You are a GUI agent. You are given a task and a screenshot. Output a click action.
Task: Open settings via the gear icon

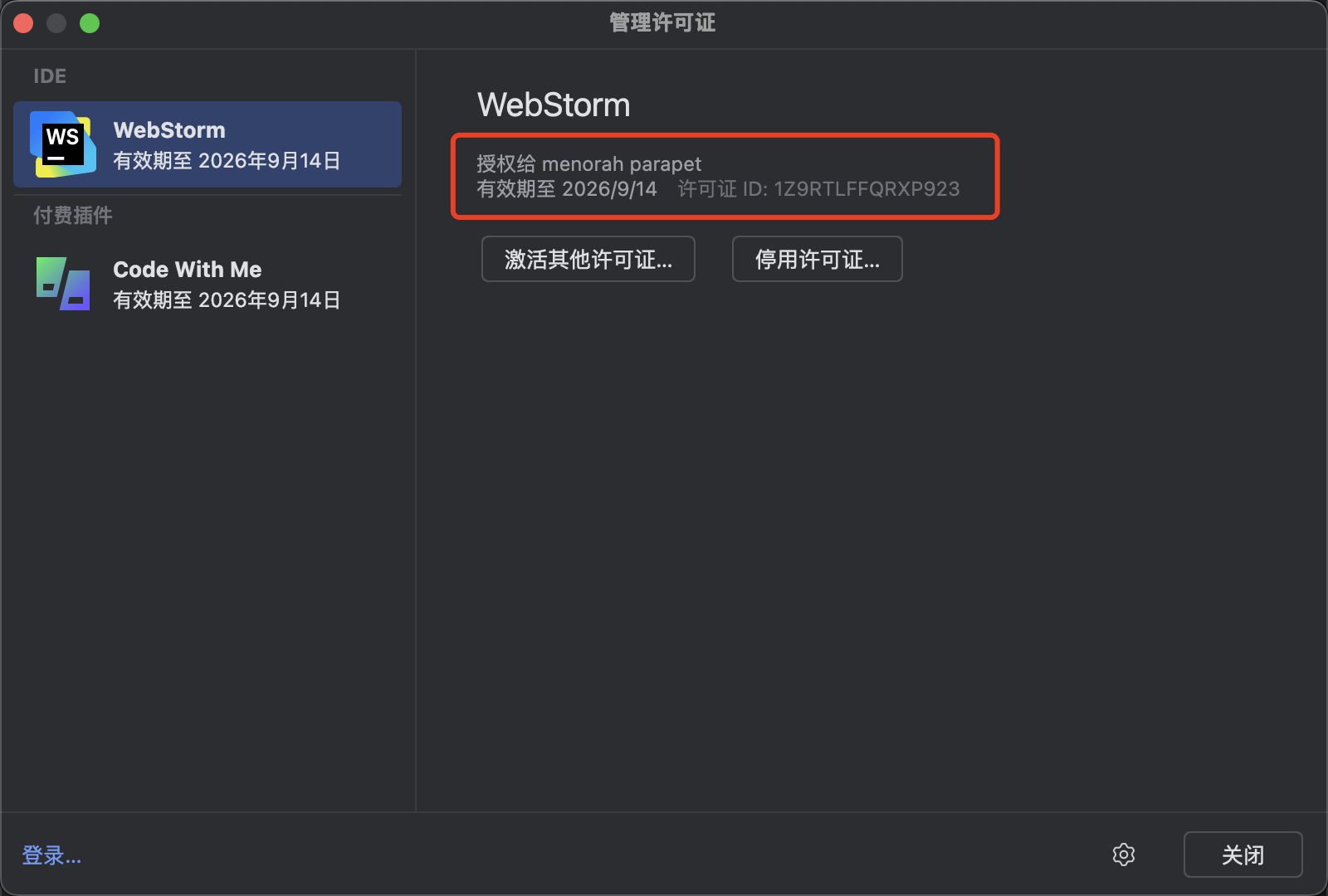pyautogui.click(x=1123, y=854)
